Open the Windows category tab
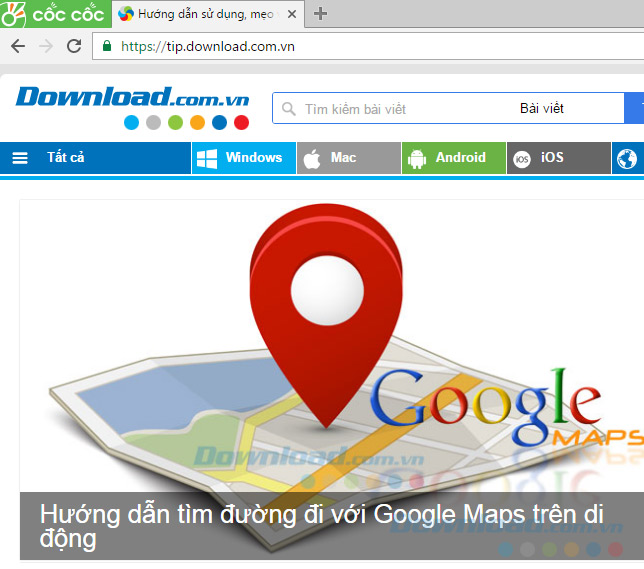The width and height of the screenshot is (644, 569). [x=244, y=158]
